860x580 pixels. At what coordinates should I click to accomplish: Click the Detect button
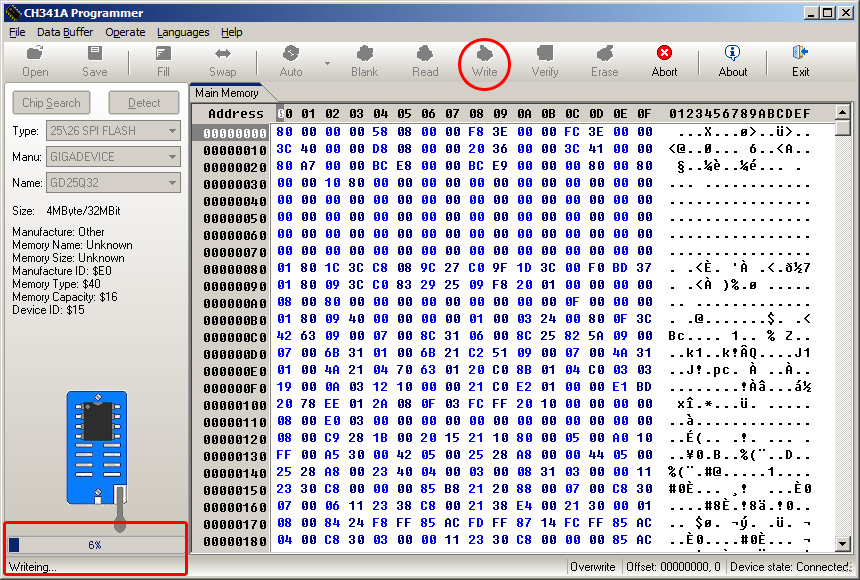tap(144, 103)
